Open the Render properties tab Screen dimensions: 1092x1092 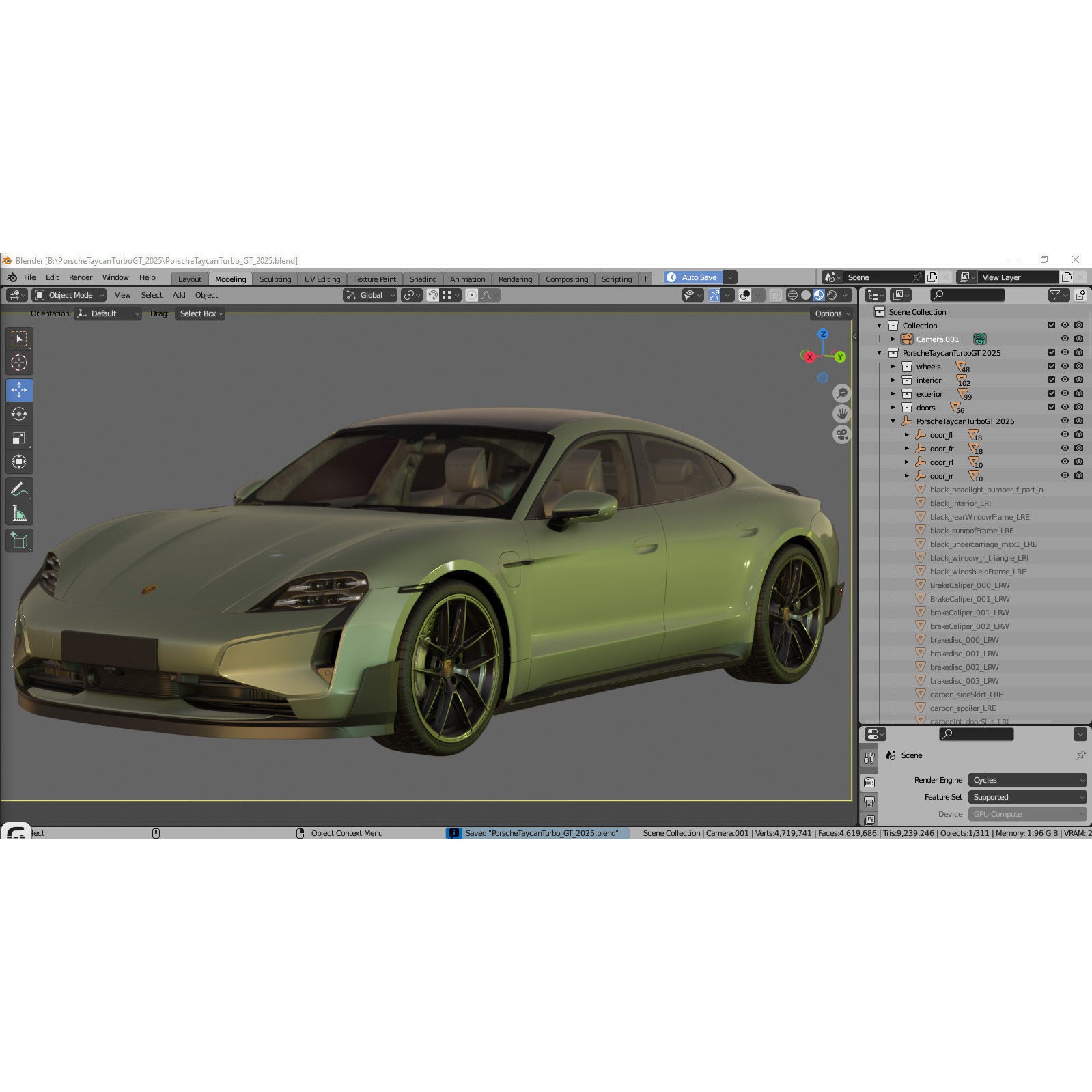pos(869,782)
